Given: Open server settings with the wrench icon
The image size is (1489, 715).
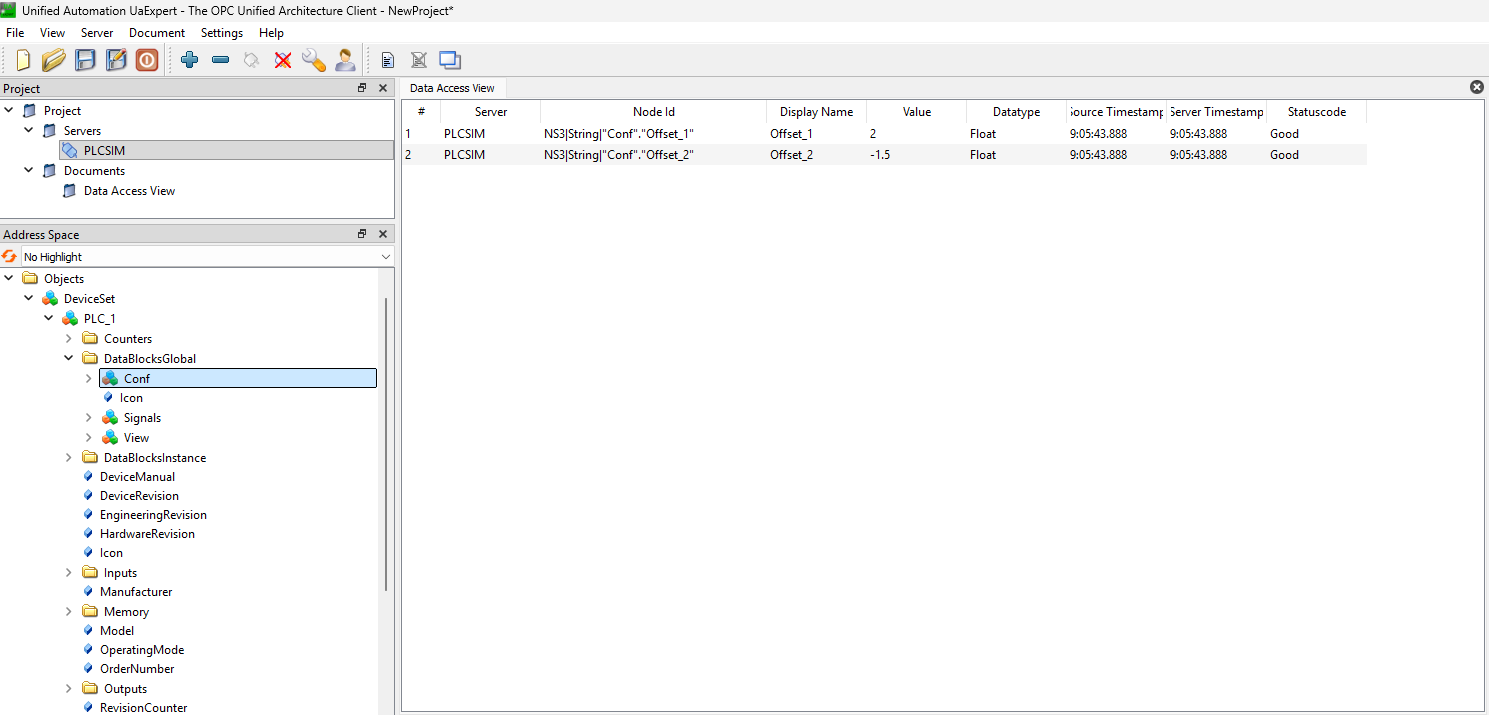Looking at the screenshot, I should (314, 60).
